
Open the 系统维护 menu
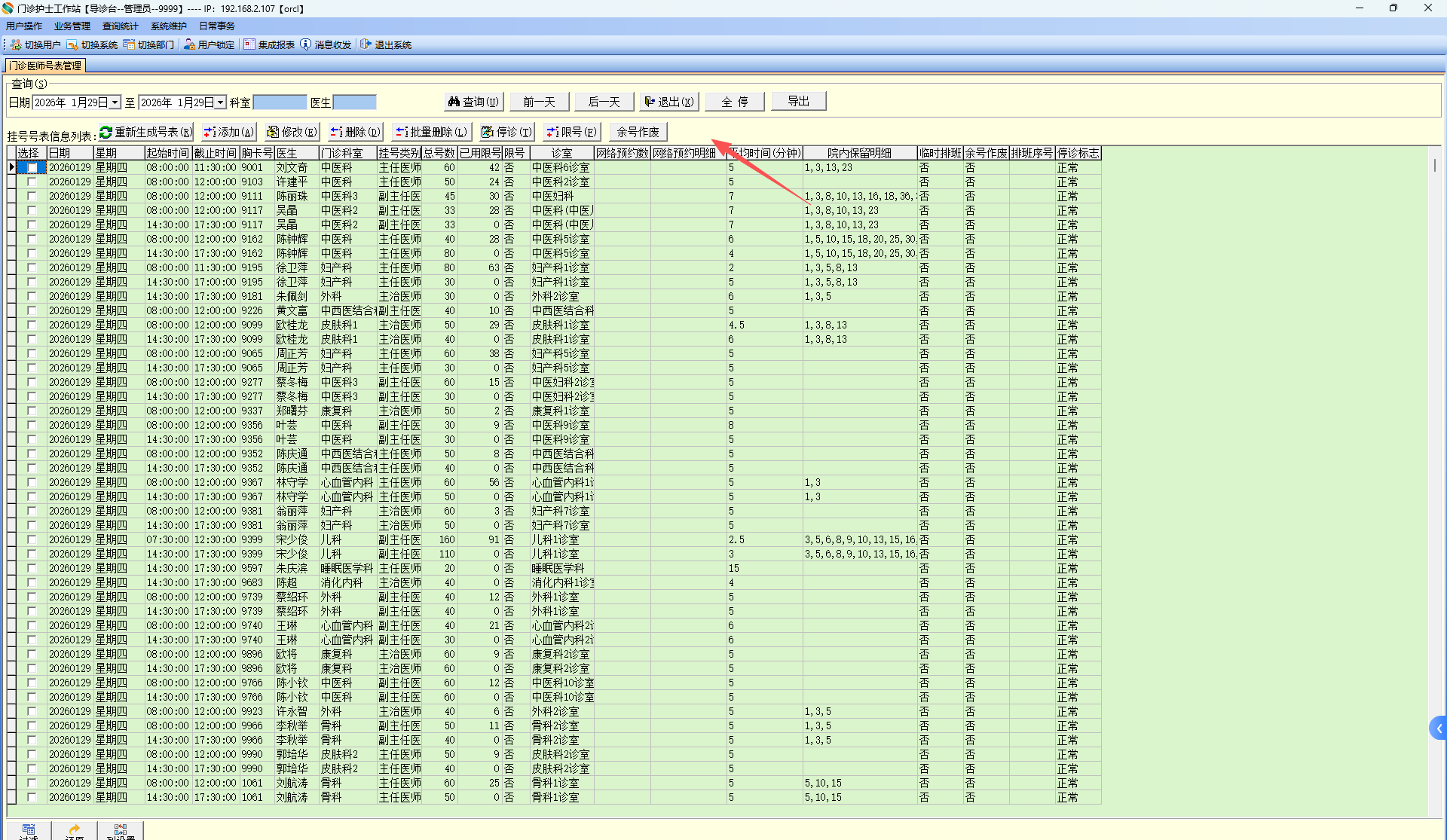coord(168,26)
